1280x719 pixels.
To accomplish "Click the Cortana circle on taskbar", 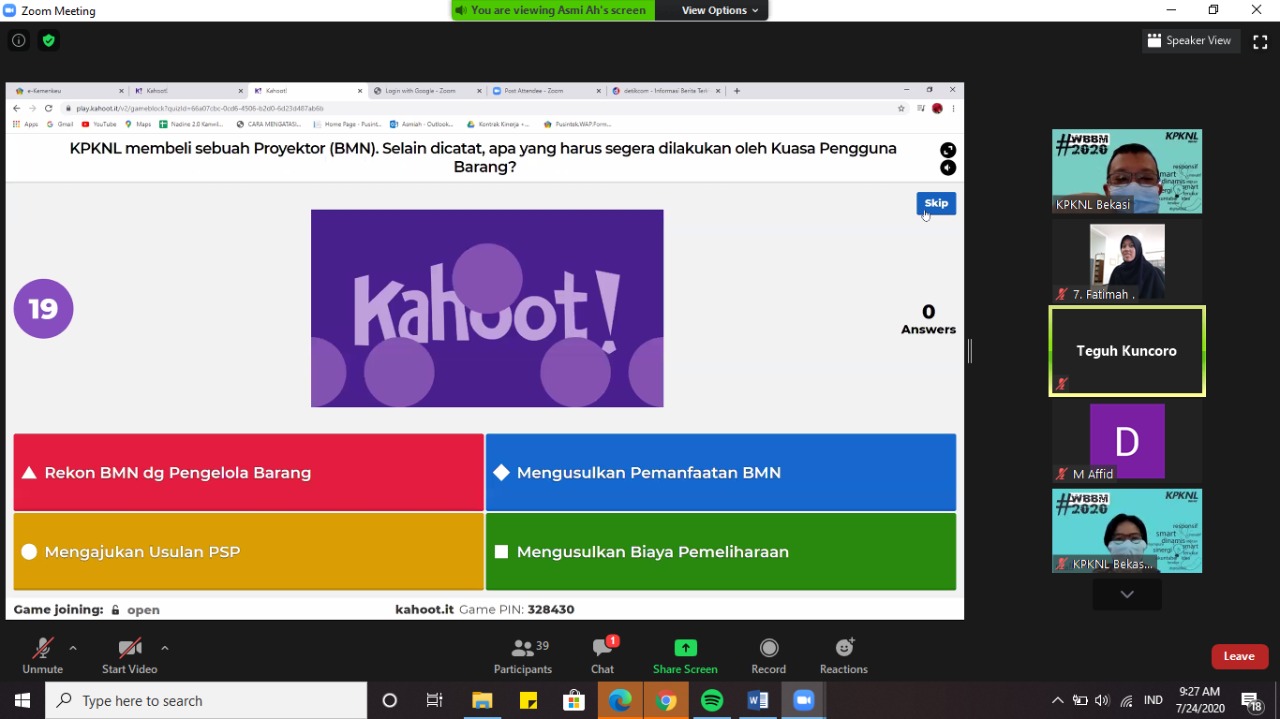I will pyautogui.click(x=390, y=700).
